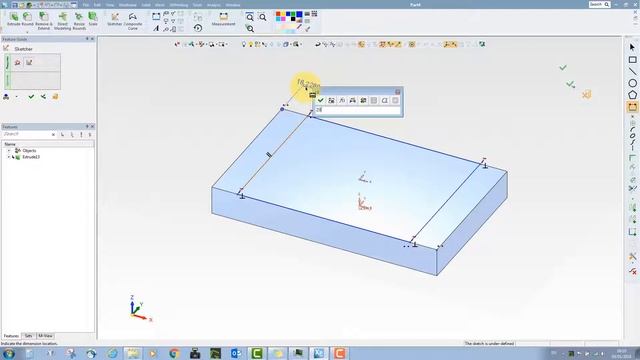640x360 pixels.
Task: Select the Scale tool in the ribbon
Action: coord(93,20)
